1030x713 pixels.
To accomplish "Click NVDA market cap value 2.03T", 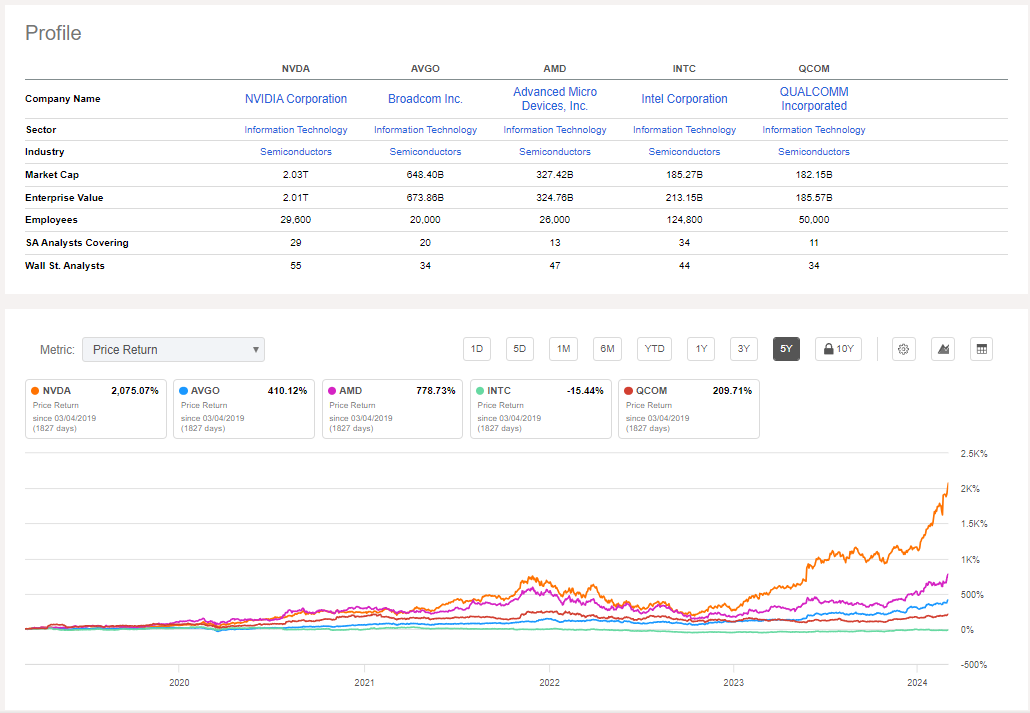I will tap(296, 175).
